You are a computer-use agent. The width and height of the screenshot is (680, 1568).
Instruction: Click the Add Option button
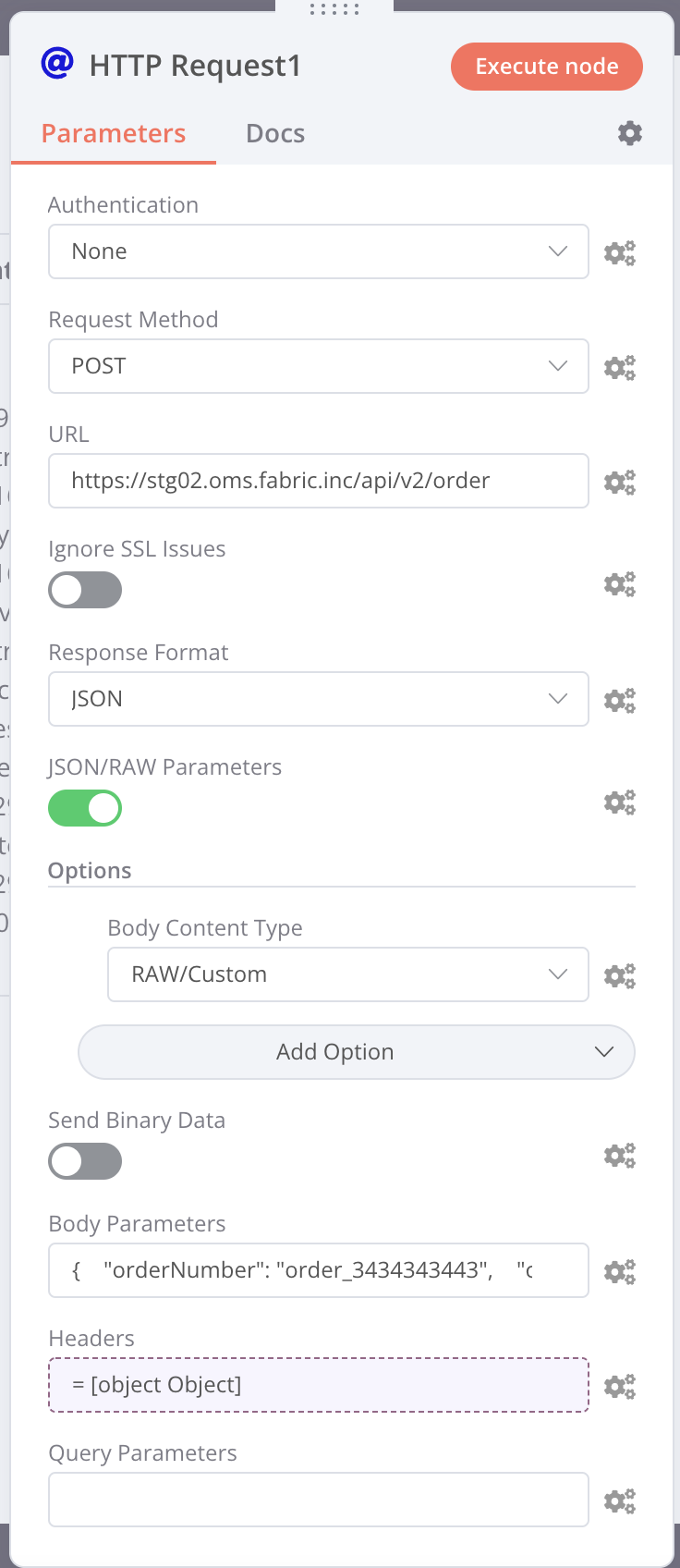[x=357, y=1052]
